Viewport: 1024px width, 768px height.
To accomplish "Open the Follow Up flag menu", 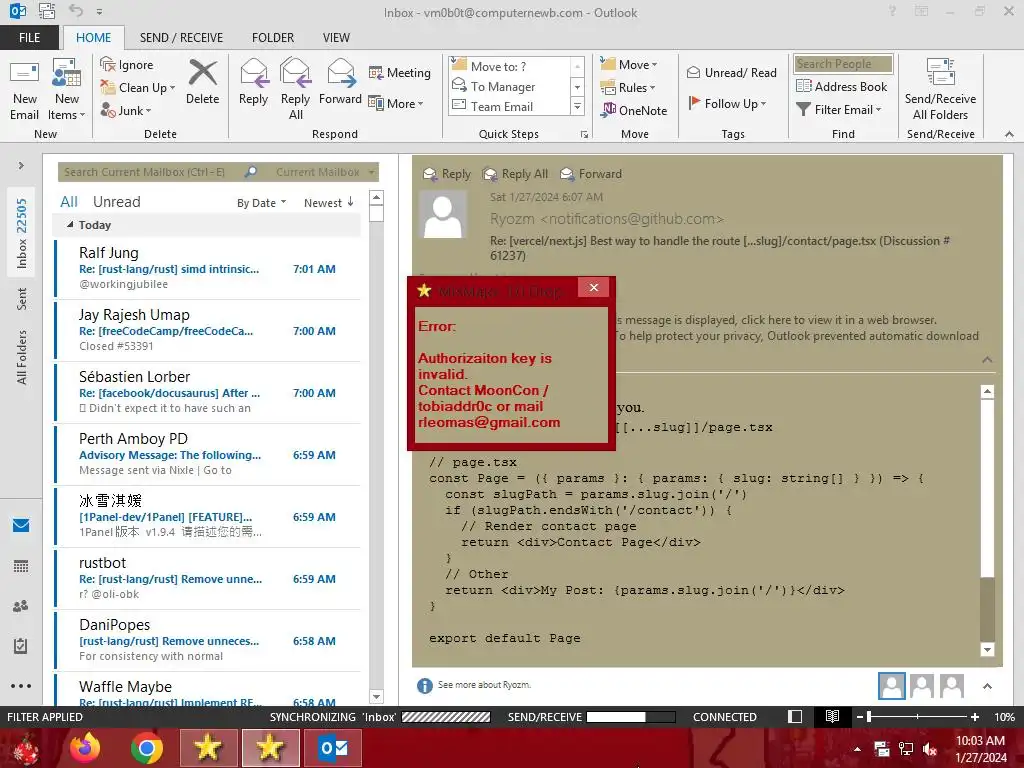I will click(x=727, y=103).
